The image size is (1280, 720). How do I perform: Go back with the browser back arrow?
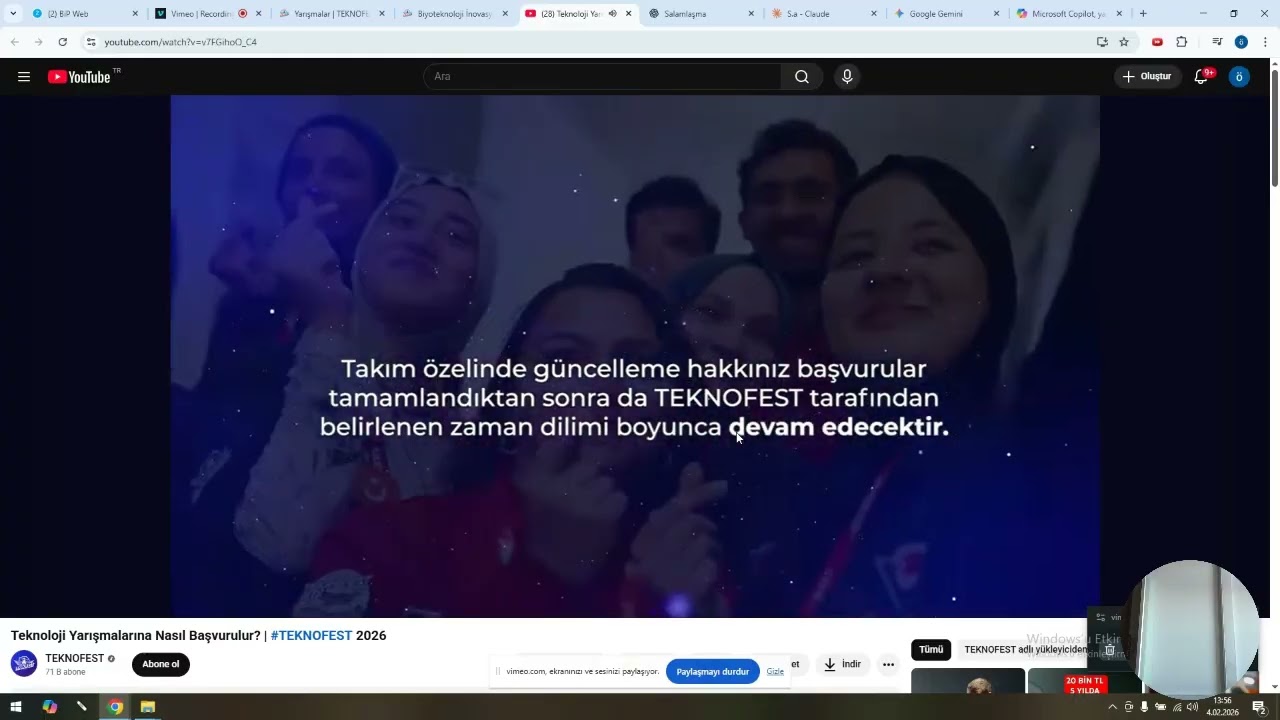tap(14, 42)
